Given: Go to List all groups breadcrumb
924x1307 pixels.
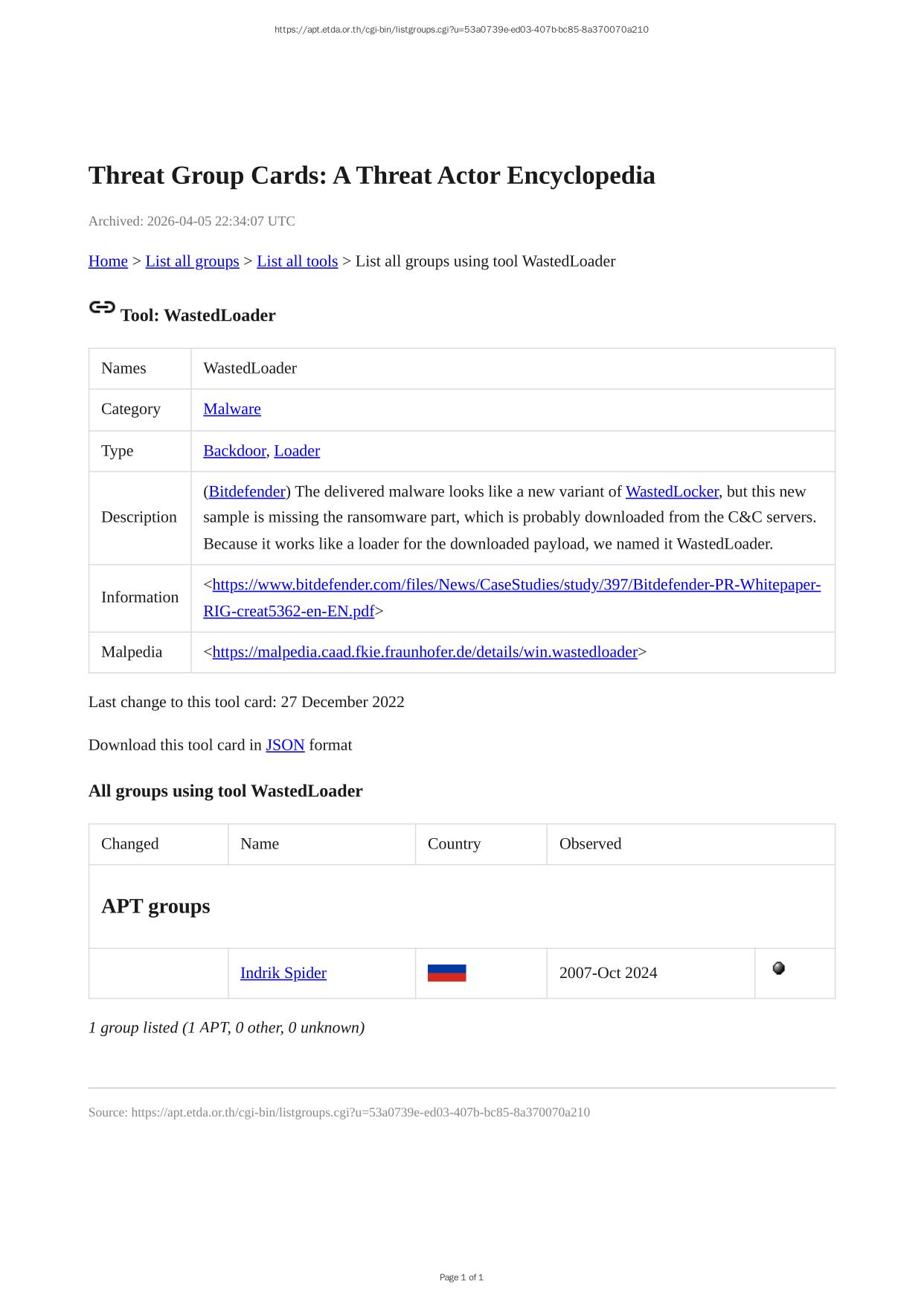Looking at the screenshot, I should click(192, 261).
